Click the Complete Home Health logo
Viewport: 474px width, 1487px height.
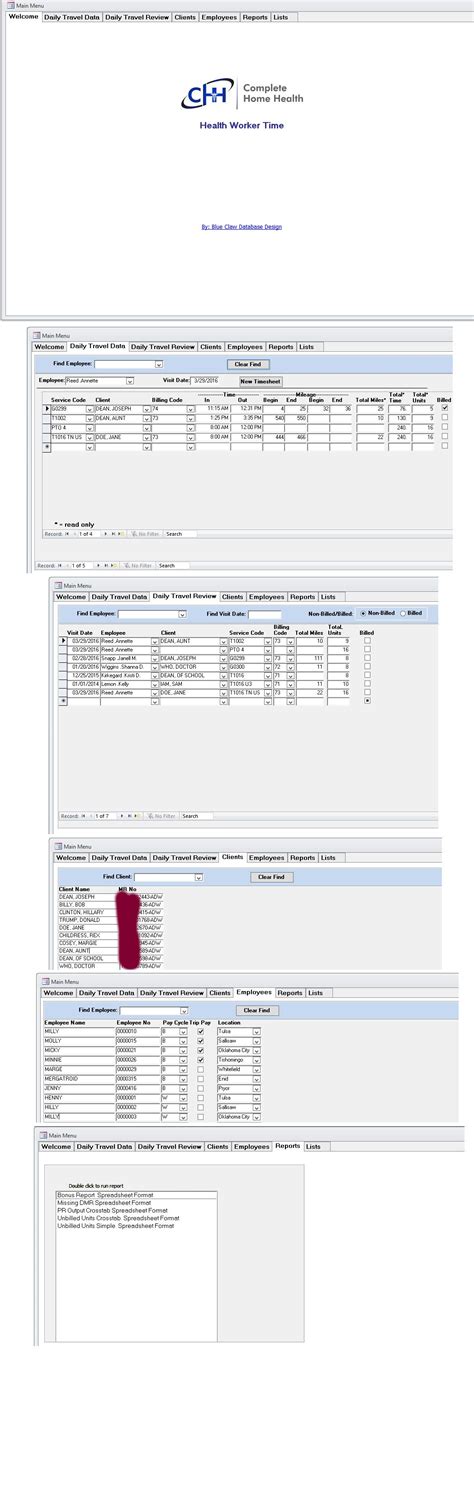[242, 93]
